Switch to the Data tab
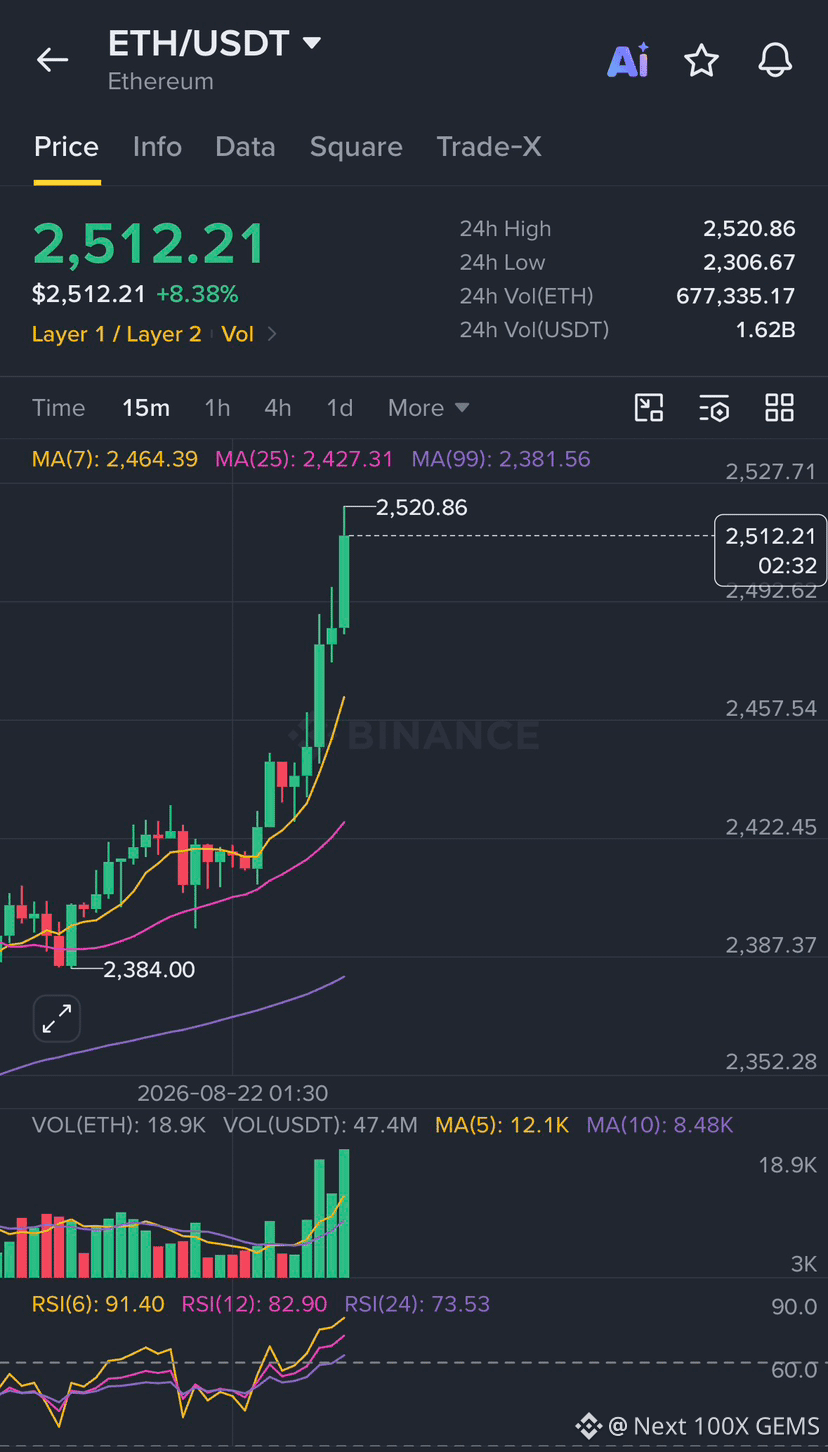828x1452 pixels. (245, 147)
